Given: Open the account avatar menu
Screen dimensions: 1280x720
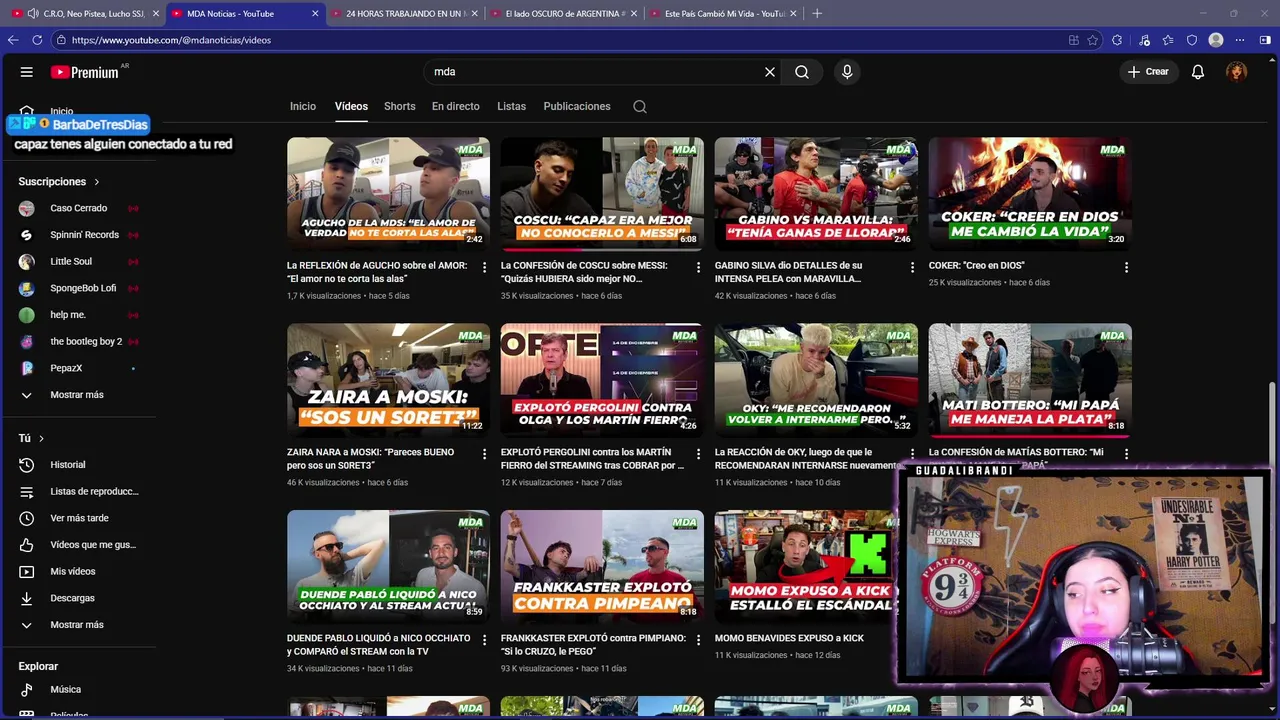Looking at the screenshot, I should pyautogui.click(x=1237, y=72).
